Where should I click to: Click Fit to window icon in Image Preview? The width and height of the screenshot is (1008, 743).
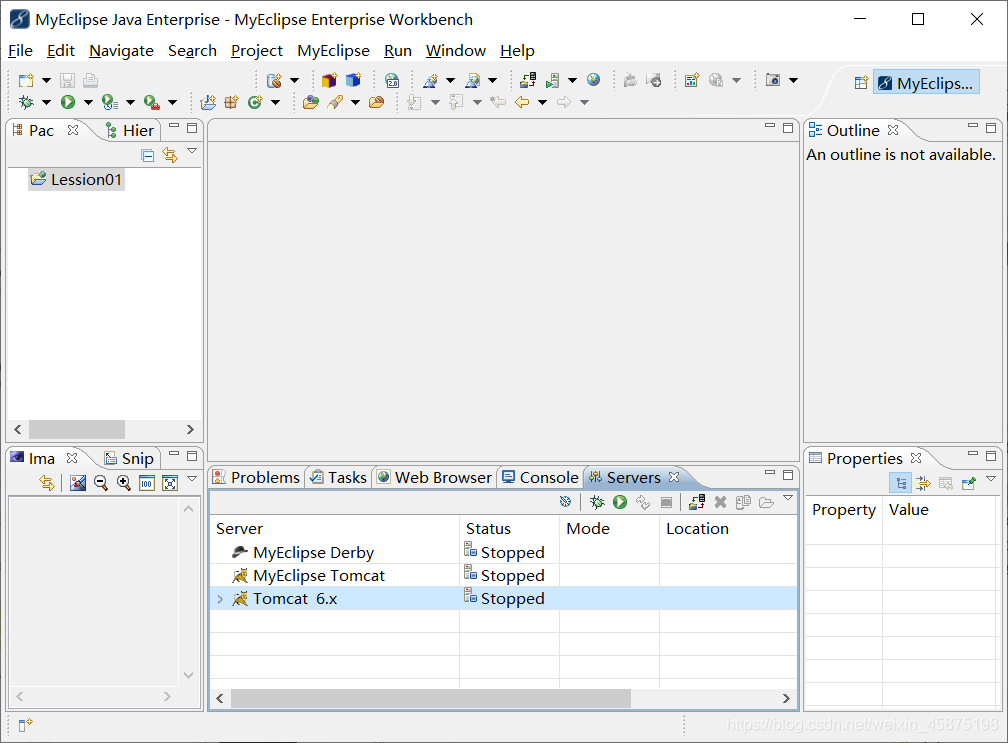(x=170, y=483)
